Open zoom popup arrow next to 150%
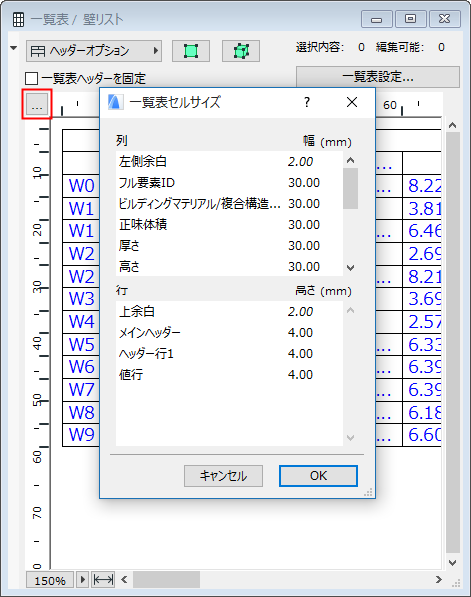Screen dimensions: 471x597 click(x=83, y=580)
